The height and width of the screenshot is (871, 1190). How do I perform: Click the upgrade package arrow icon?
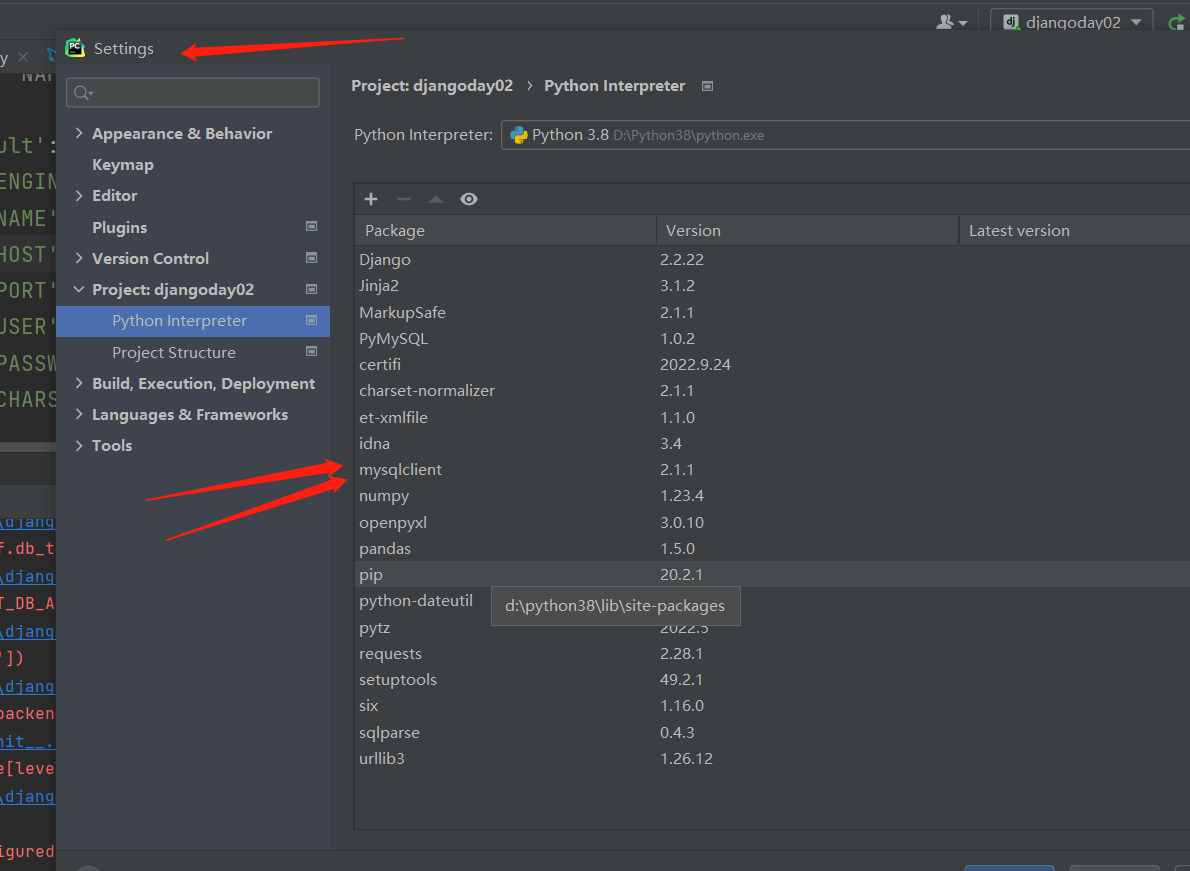tap(436, 199)
